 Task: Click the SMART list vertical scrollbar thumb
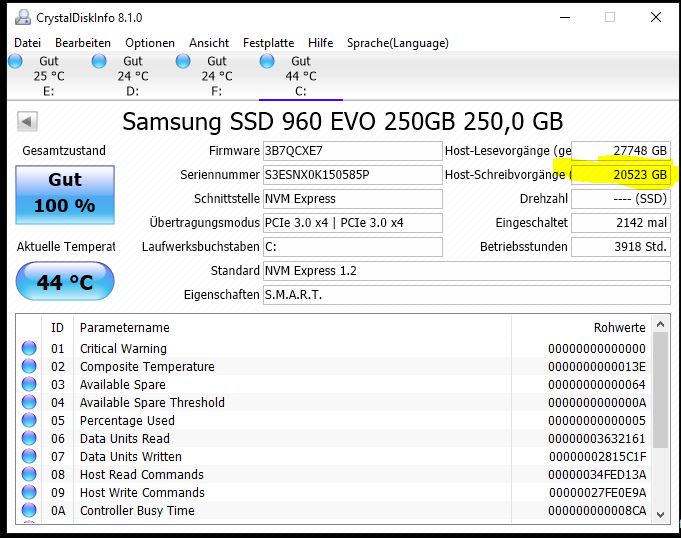pyautogui.click(x=661, y=390)
